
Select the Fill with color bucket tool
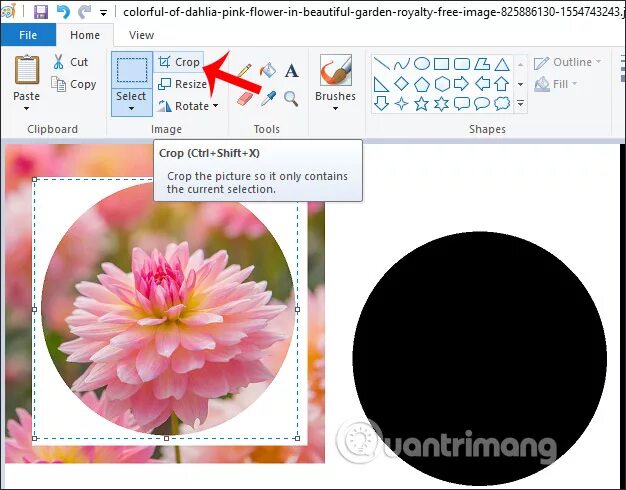tap(268, 70)
